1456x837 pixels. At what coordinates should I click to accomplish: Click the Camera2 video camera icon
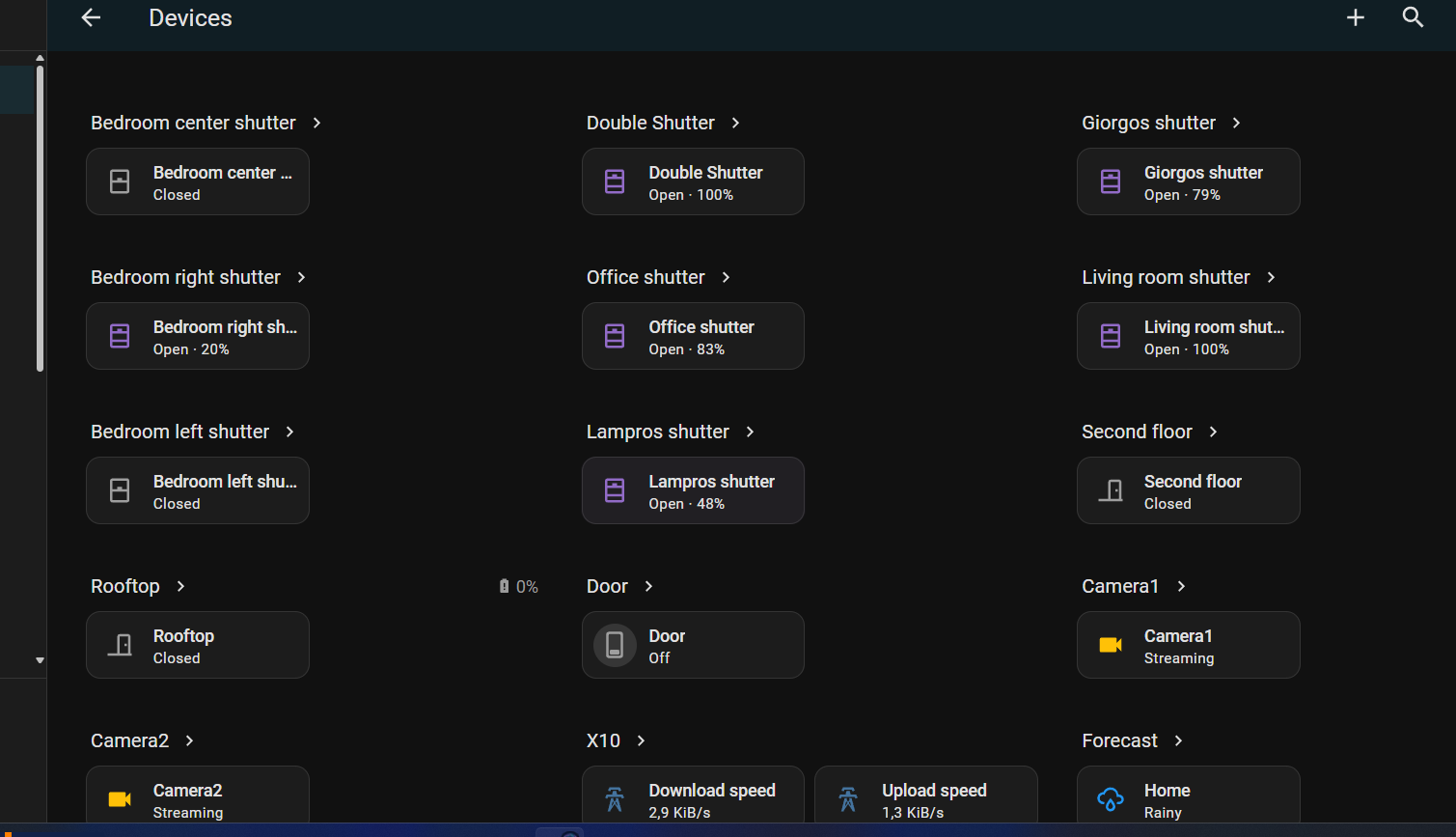[x=120, y=799]
